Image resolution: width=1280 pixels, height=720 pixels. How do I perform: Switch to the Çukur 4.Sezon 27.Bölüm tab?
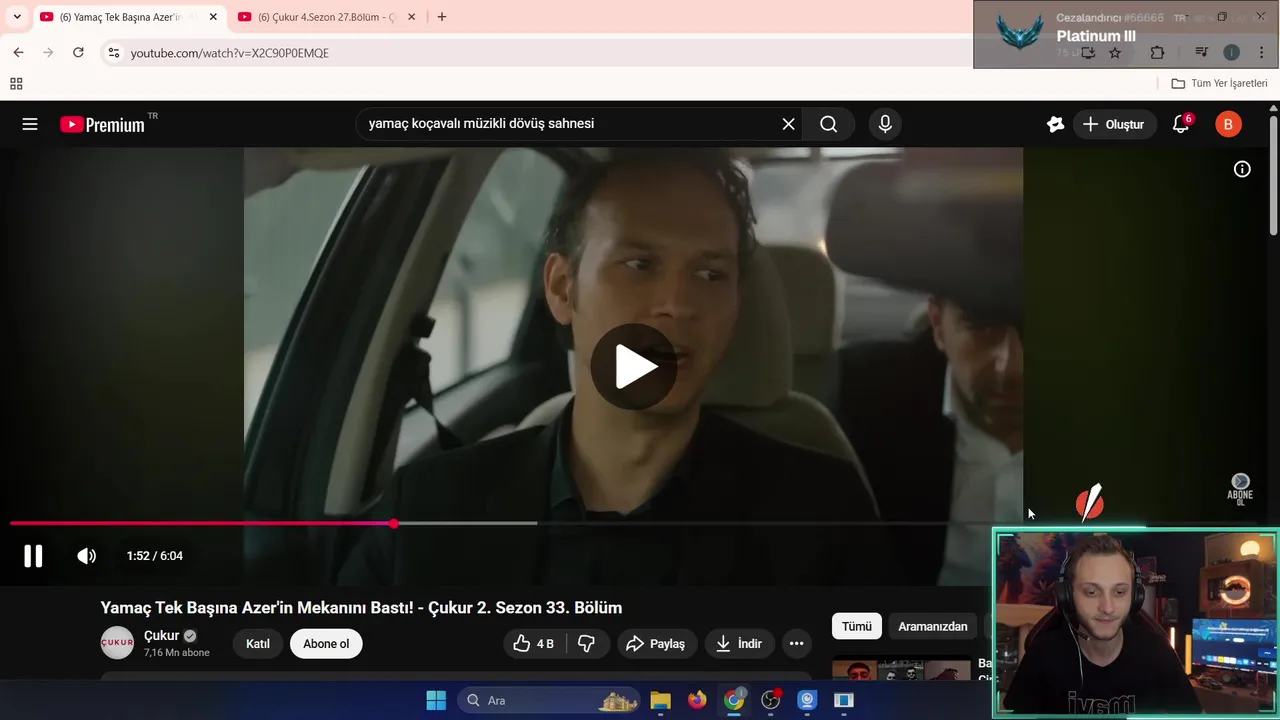[326, 17]
